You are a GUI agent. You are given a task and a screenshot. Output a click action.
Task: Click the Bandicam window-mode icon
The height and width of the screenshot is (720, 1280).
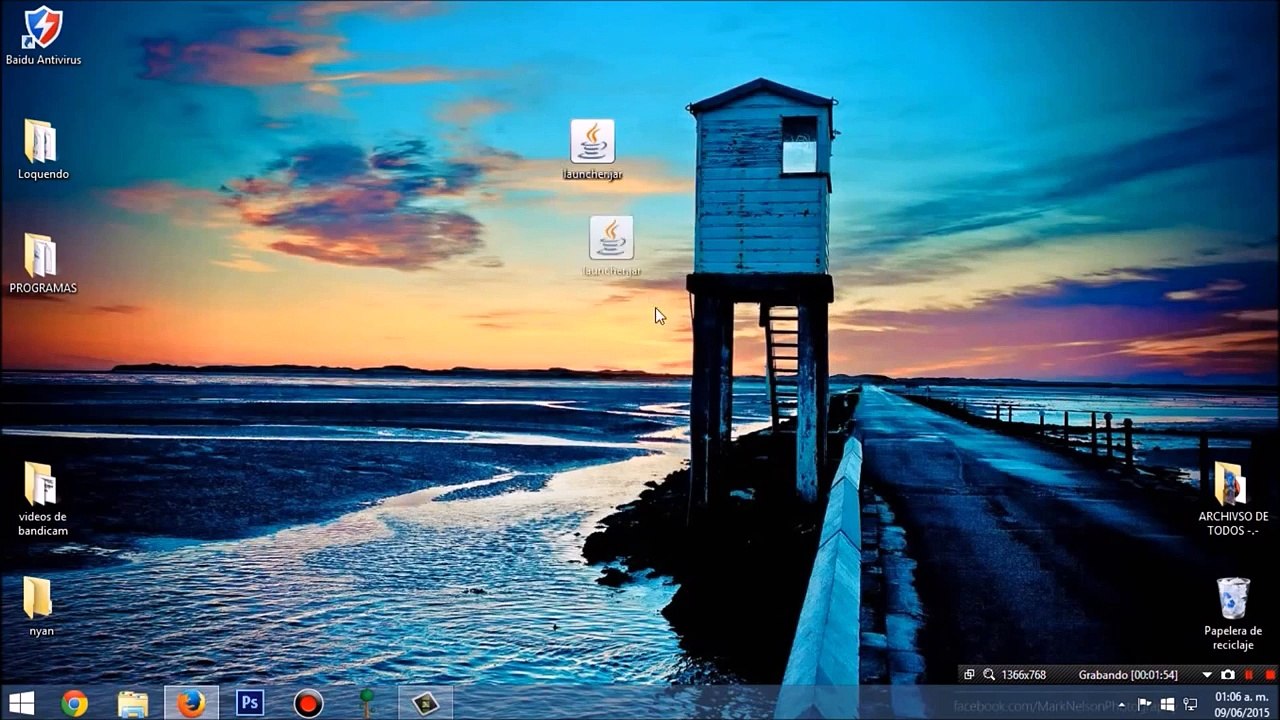point(969,675)
